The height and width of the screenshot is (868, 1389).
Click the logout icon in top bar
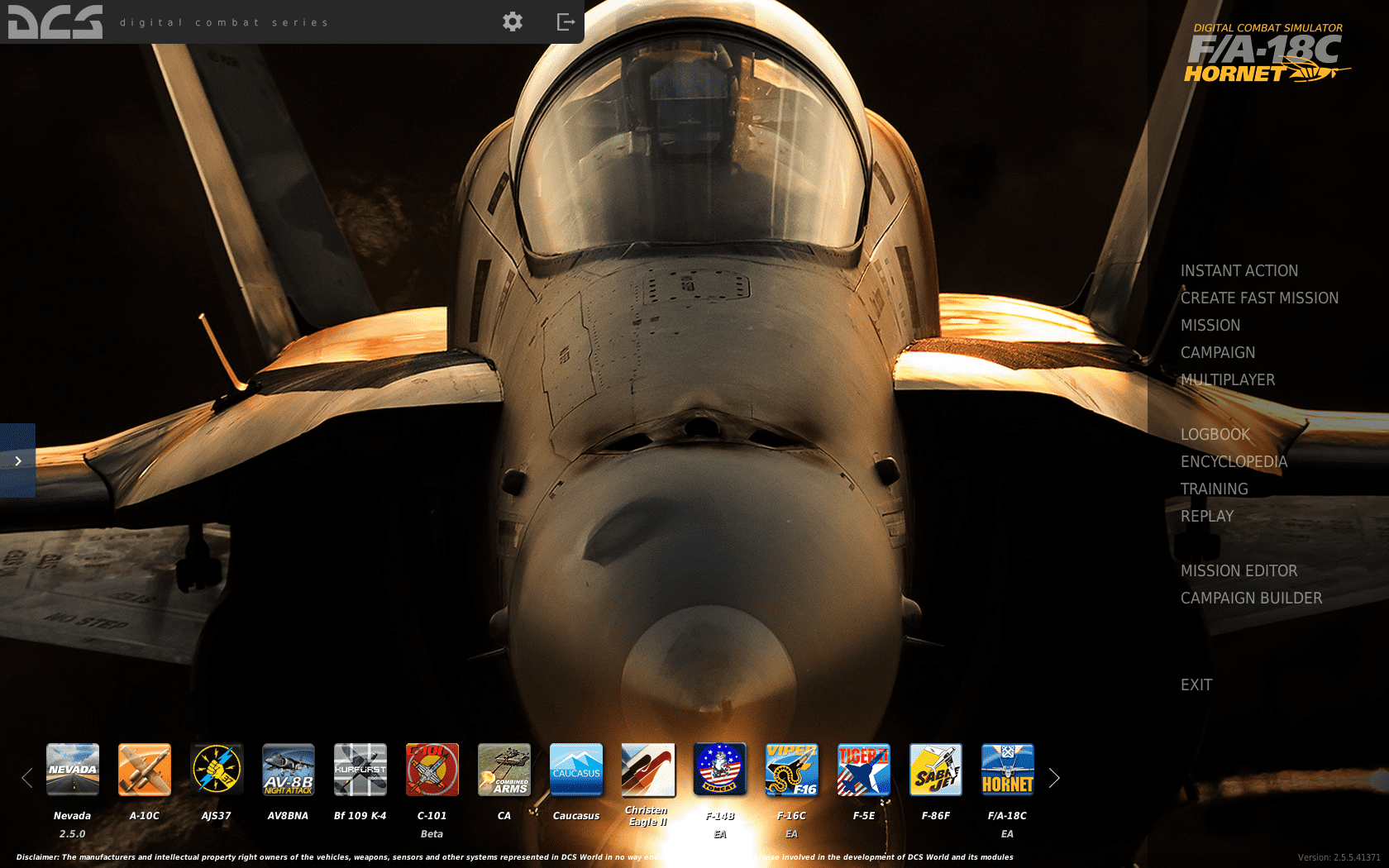(566, 21)
